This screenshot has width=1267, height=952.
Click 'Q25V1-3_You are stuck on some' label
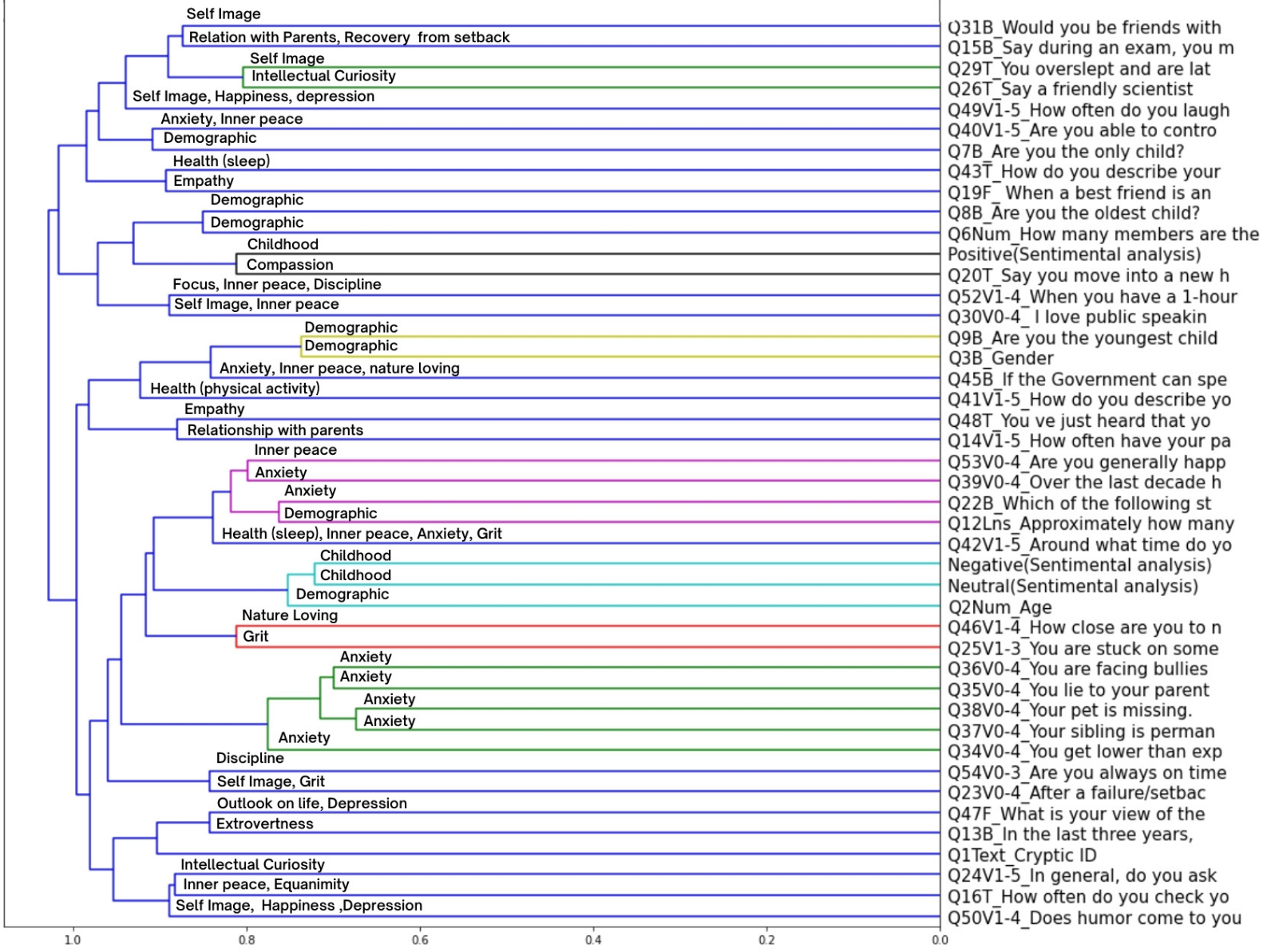[1083, 648]
